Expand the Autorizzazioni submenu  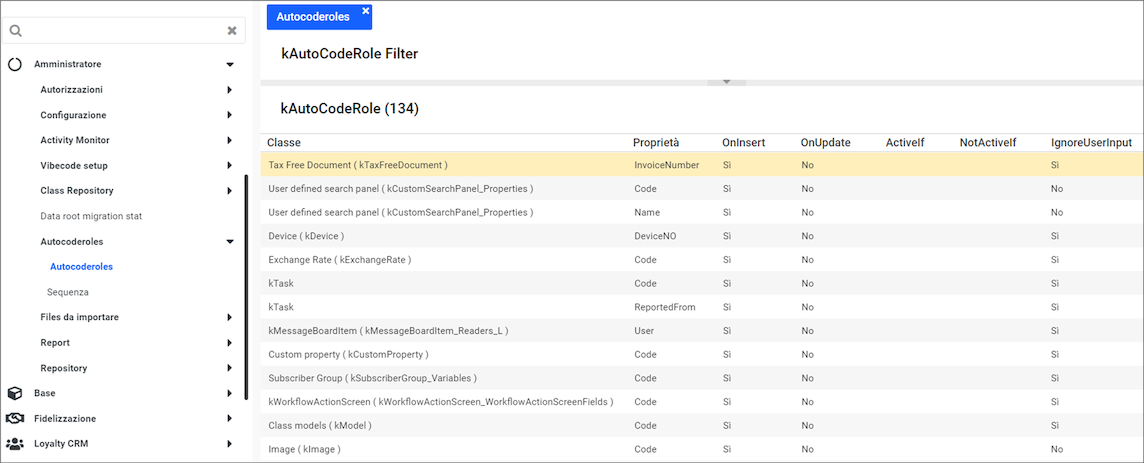pyautogui.click(x=229, y=90)
